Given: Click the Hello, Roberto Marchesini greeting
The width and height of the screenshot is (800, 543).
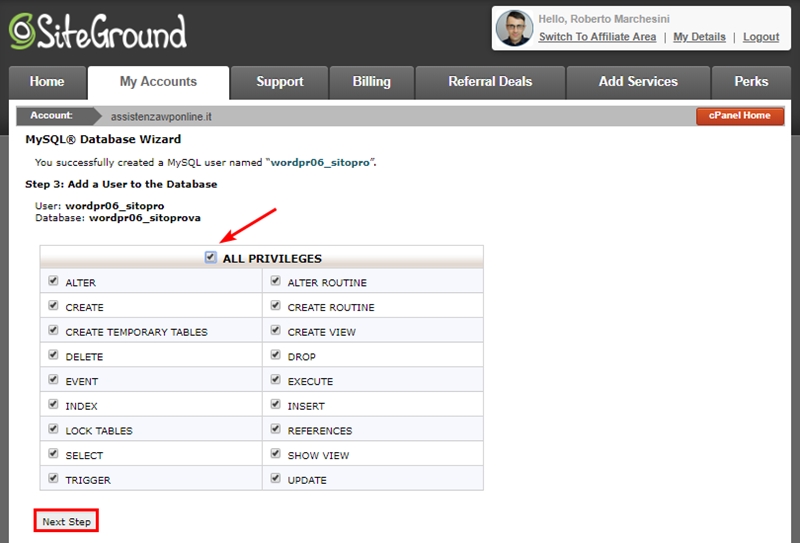Looking at the screenshot, I should (604, 19).
